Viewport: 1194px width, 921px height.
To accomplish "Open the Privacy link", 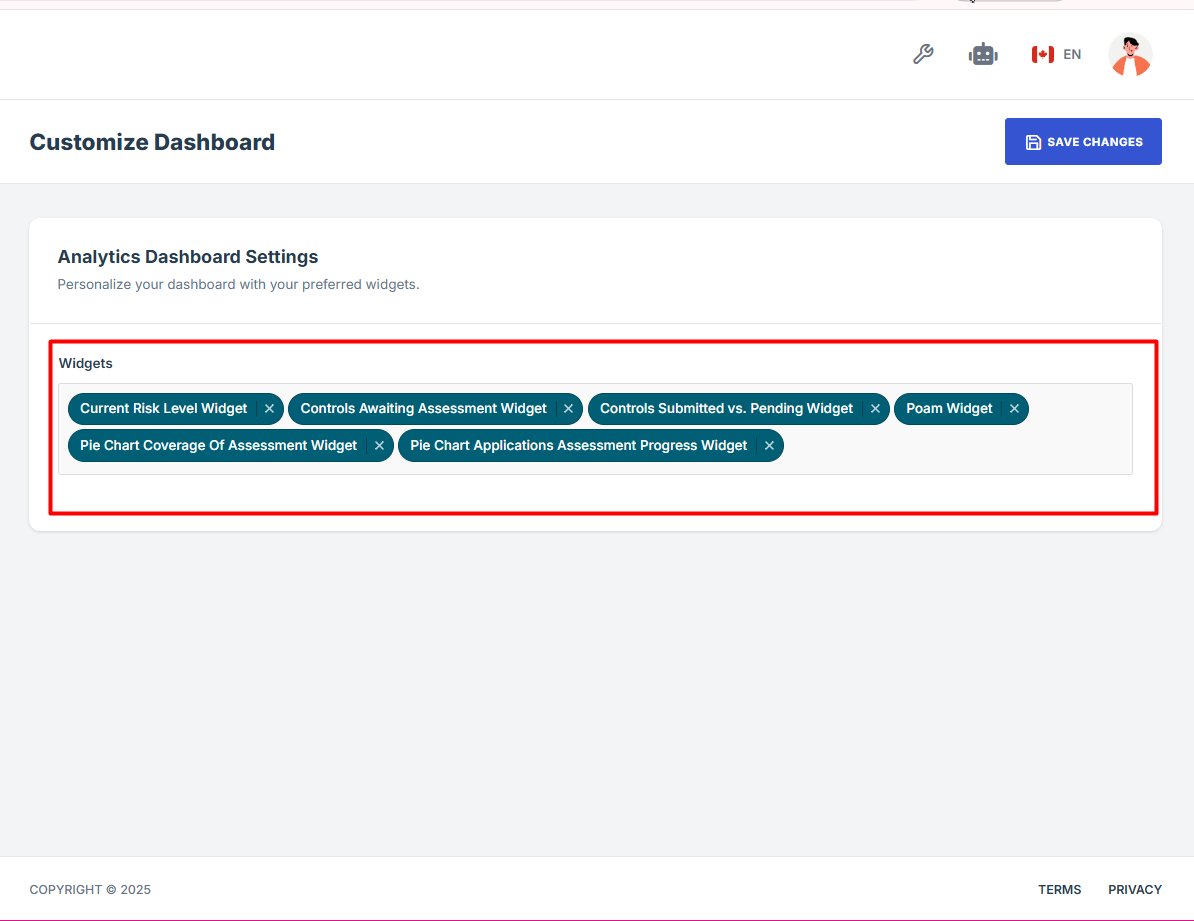I will pos(1134,889).
